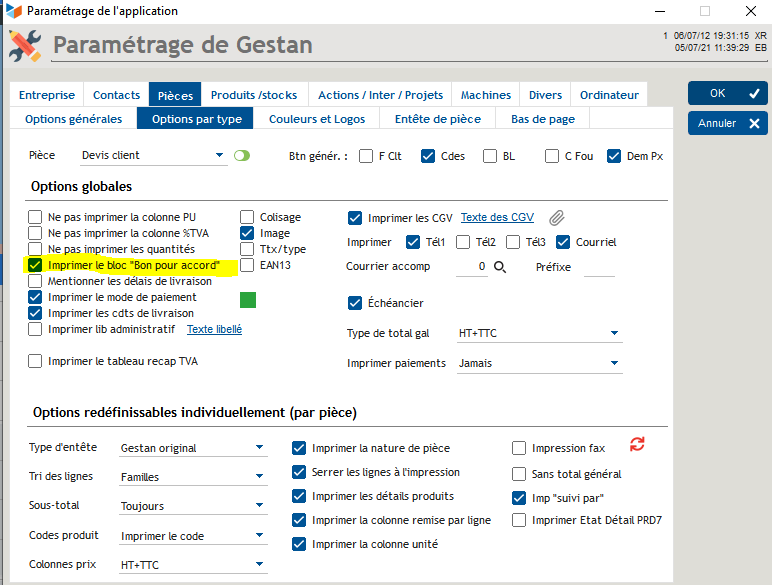Viewport: 772px width, 585px height.
Task: Click the Texte des CGV link
Action: coord(497,217)
